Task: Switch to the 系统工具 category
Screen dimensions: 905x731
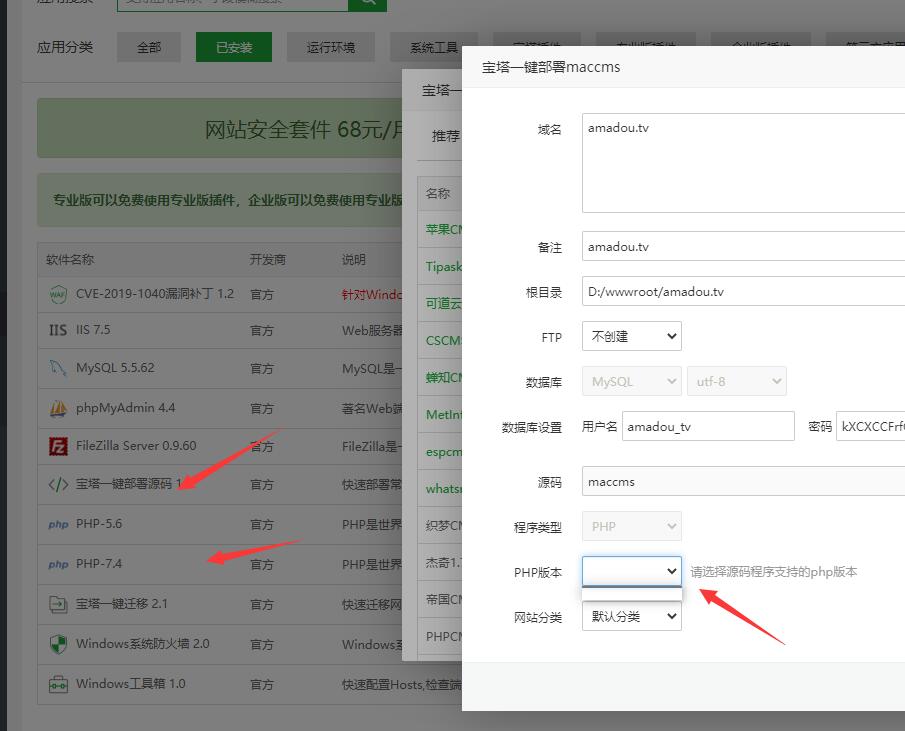Action: pyautogui.click(x=433, y=47)
